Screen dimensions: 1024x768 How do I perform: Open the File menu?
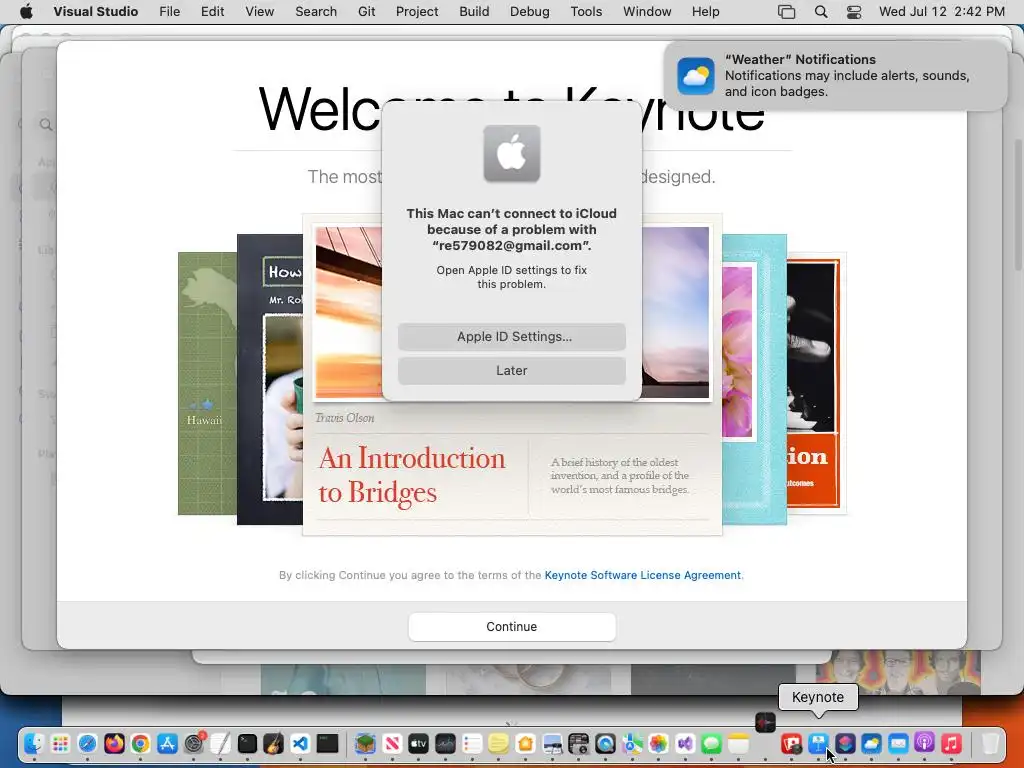(x=169, y=12)
